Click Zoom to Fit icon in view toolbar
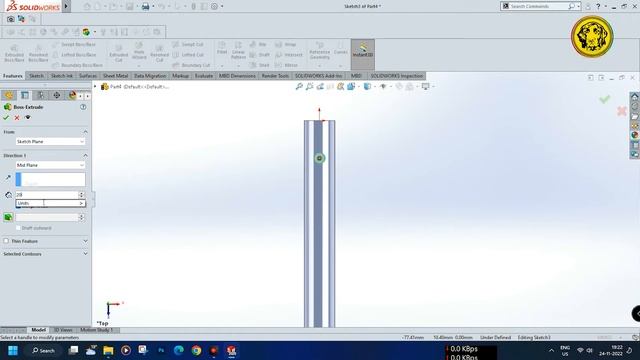The height and width of the screenshot is (360, 640). (299, 87)
